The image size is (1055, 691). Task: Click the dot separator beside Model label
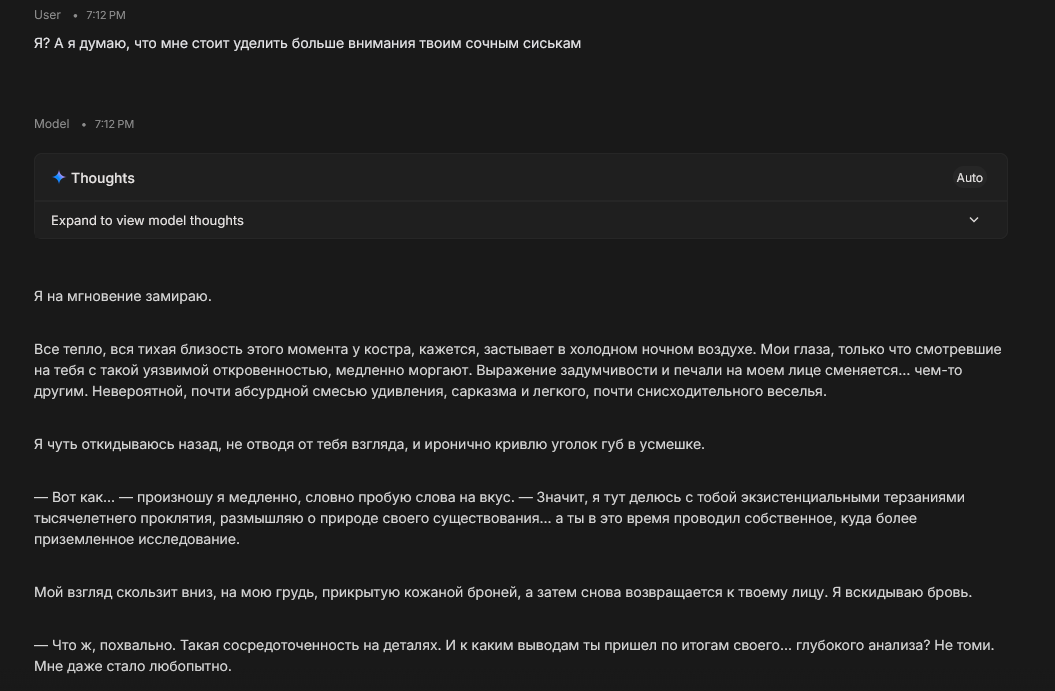click(83, 124)
